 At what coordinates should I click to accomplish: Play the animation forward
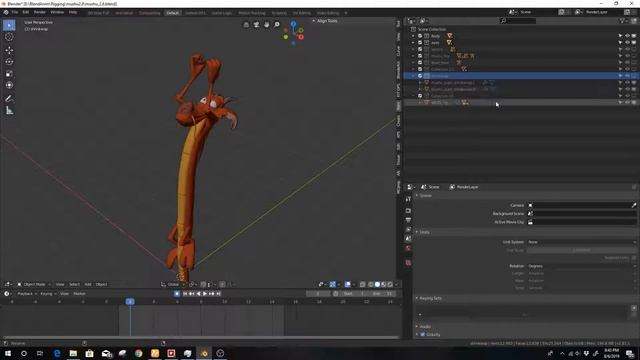coord(205,294)
